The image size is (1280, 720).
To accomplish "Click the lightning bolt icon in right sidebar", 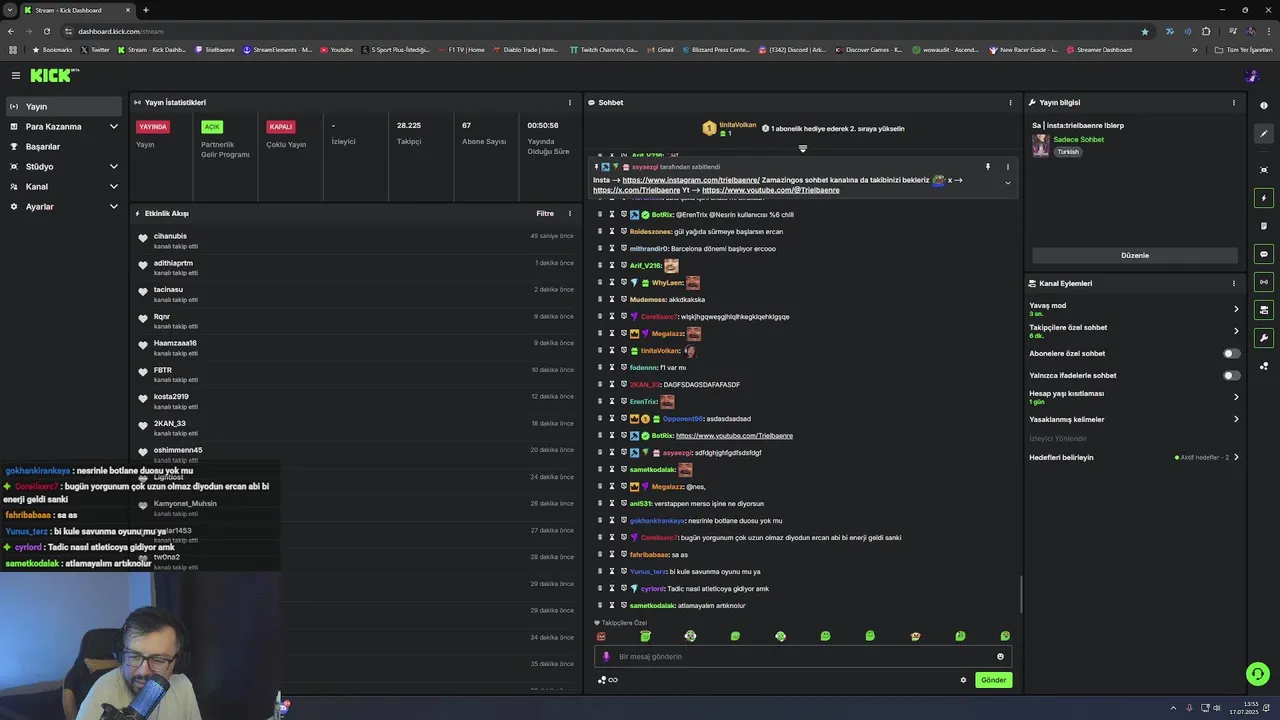I will (1264, 198).
